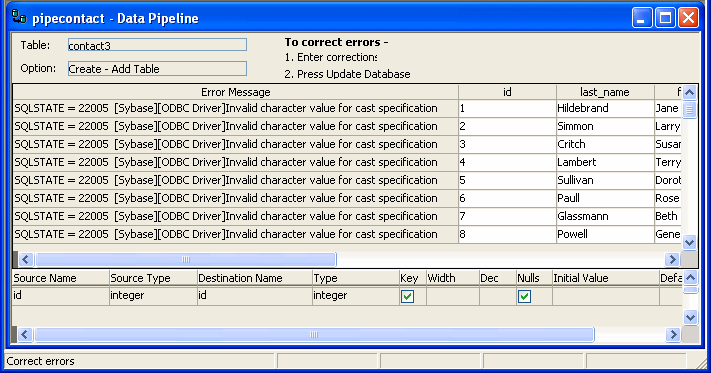Click the Width column header
The width and height of the screenshot is (711, 373).
click(453, 278)
